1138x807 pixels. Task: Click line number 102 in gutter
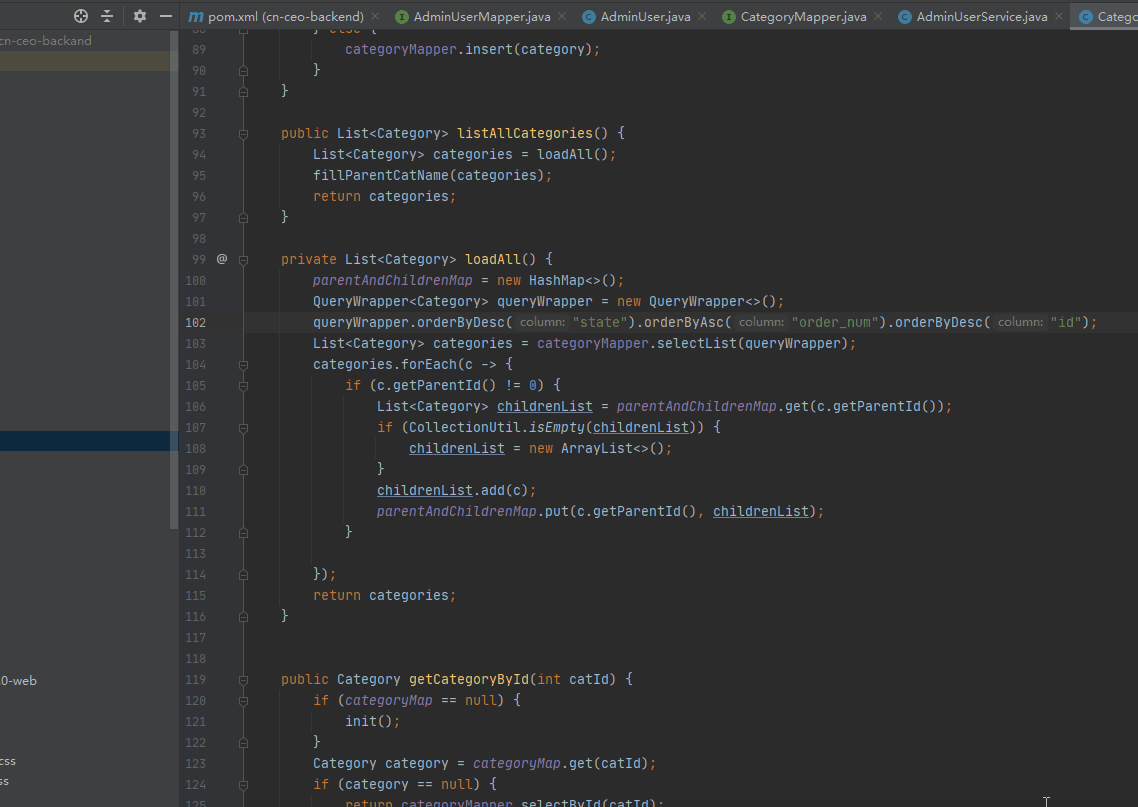(x=195, y=322)
